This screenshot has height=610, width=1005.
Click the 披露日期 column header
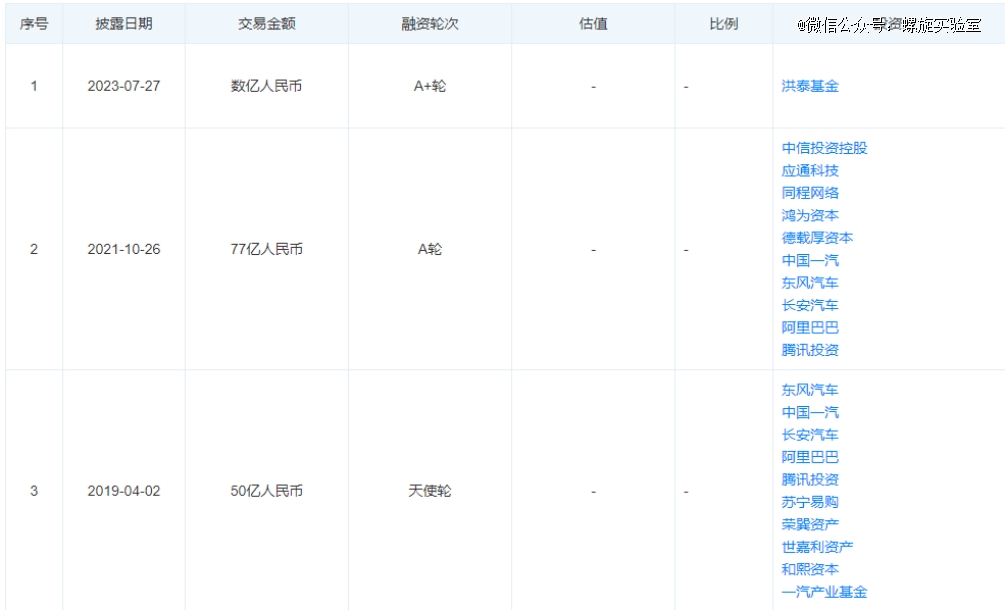(x=124, y=24)
